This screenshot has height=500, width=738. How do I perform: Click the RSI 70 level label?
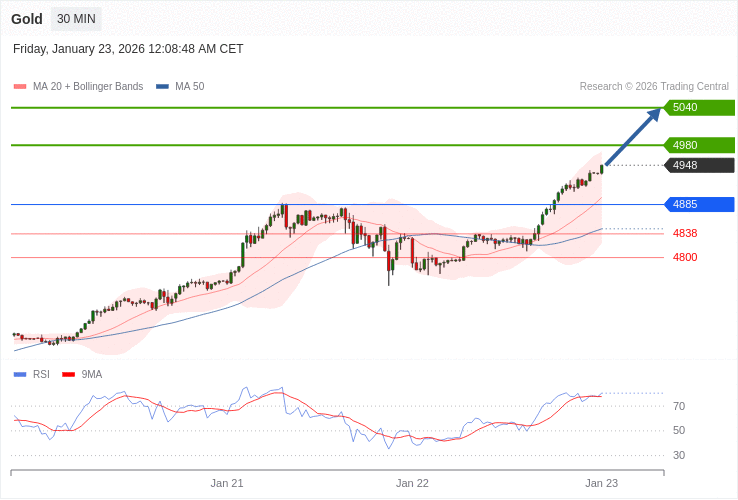coord(679,406)
